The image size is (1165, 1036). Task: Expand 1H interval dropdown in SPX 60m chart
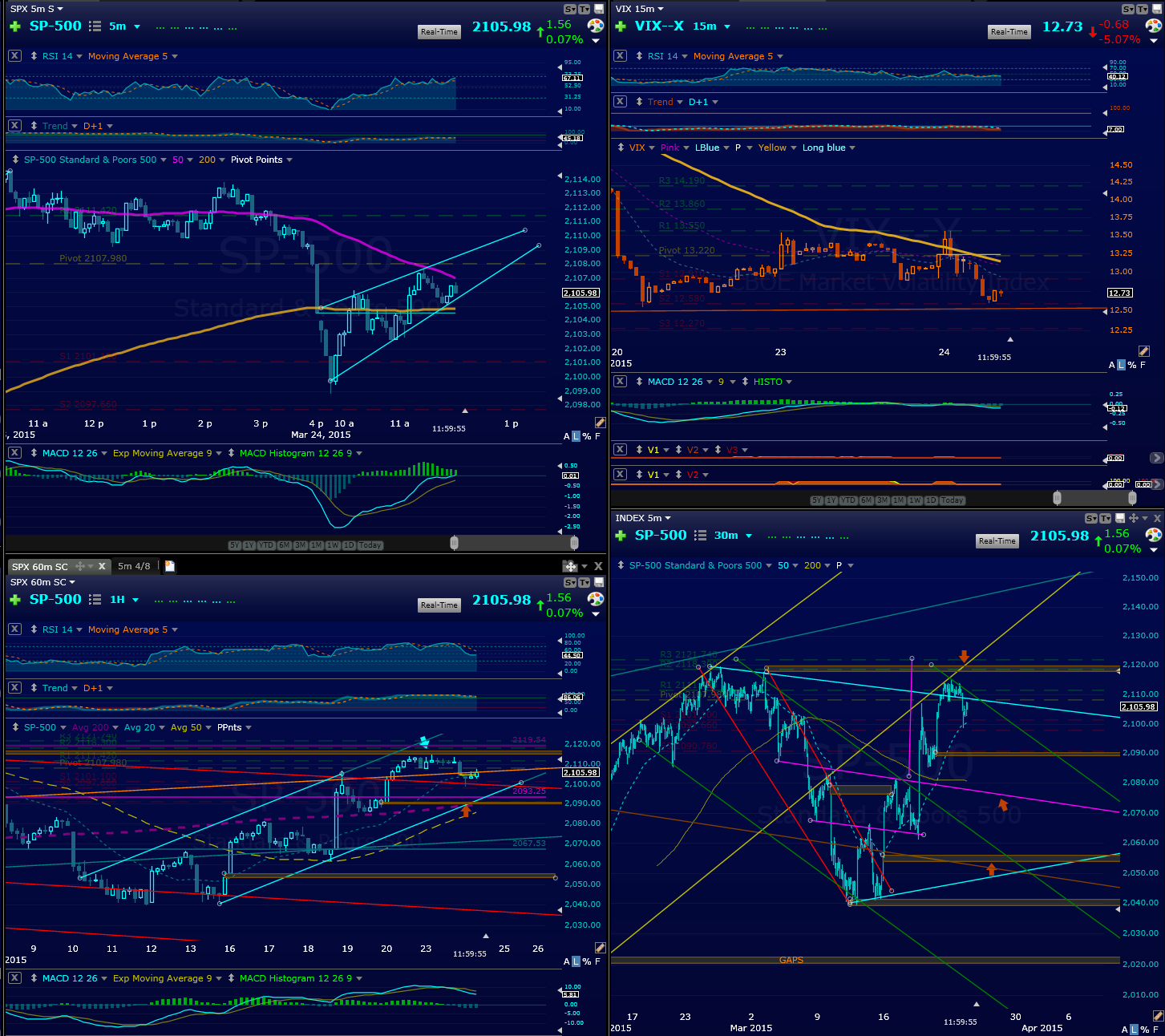point(136,600)
